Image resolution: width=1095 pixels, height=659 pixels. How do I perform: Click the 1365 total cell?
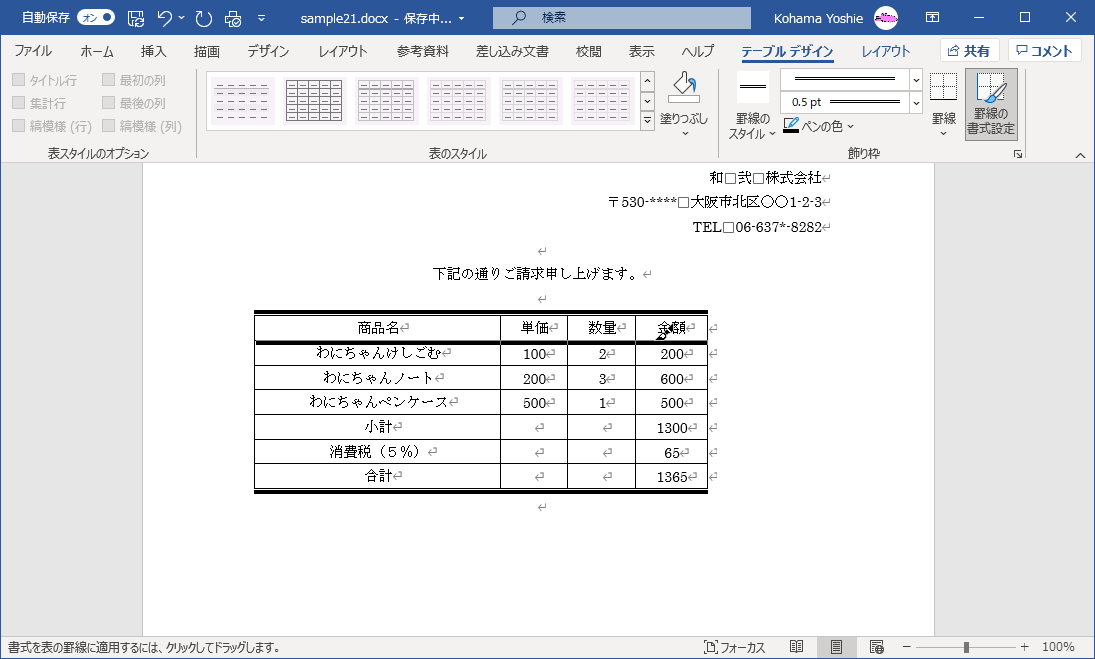tap(672, 477)
